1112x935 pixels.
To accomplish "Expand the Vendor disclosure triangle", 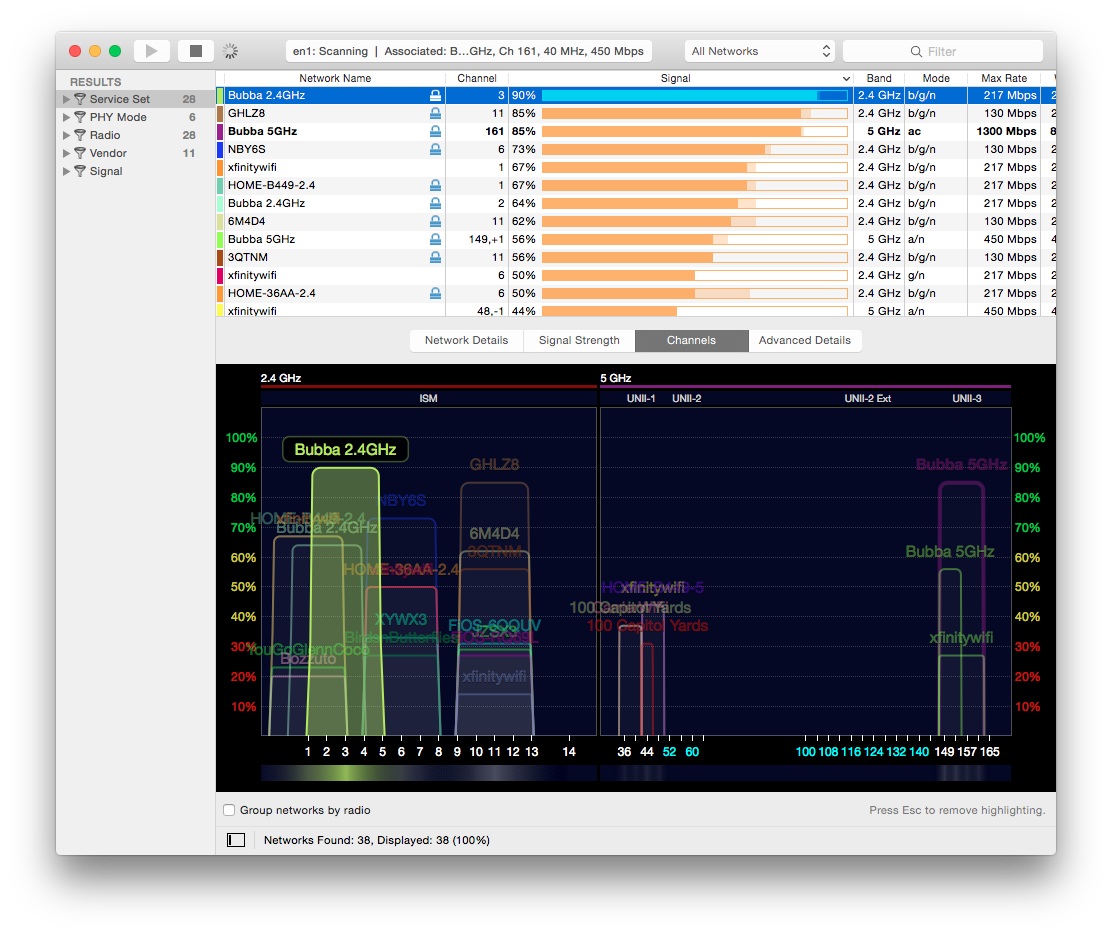I will coord(66,153).
